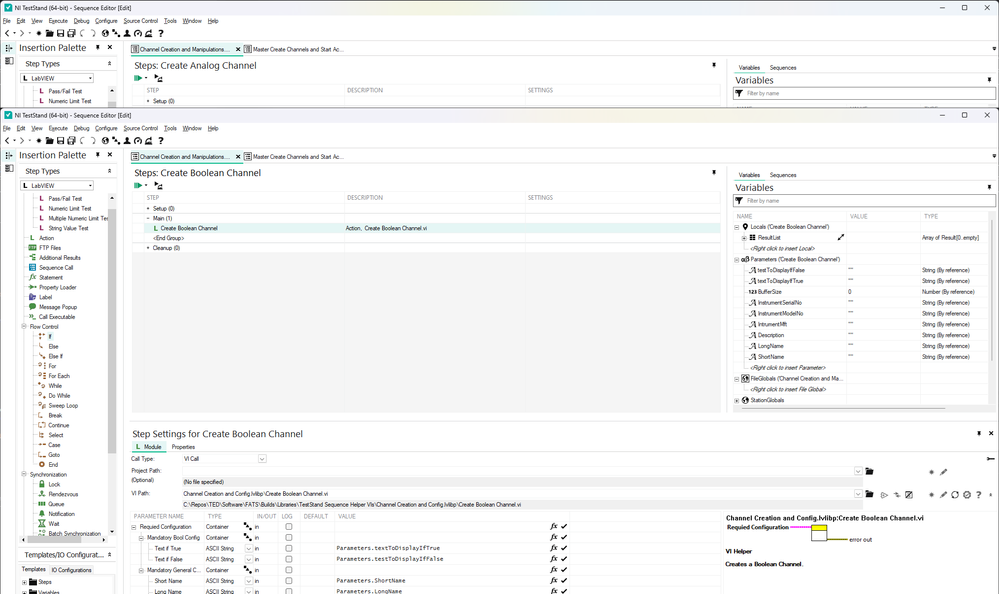
Task: Expand the Cleanup (0) step group
Action: click(x=149, y=248)
